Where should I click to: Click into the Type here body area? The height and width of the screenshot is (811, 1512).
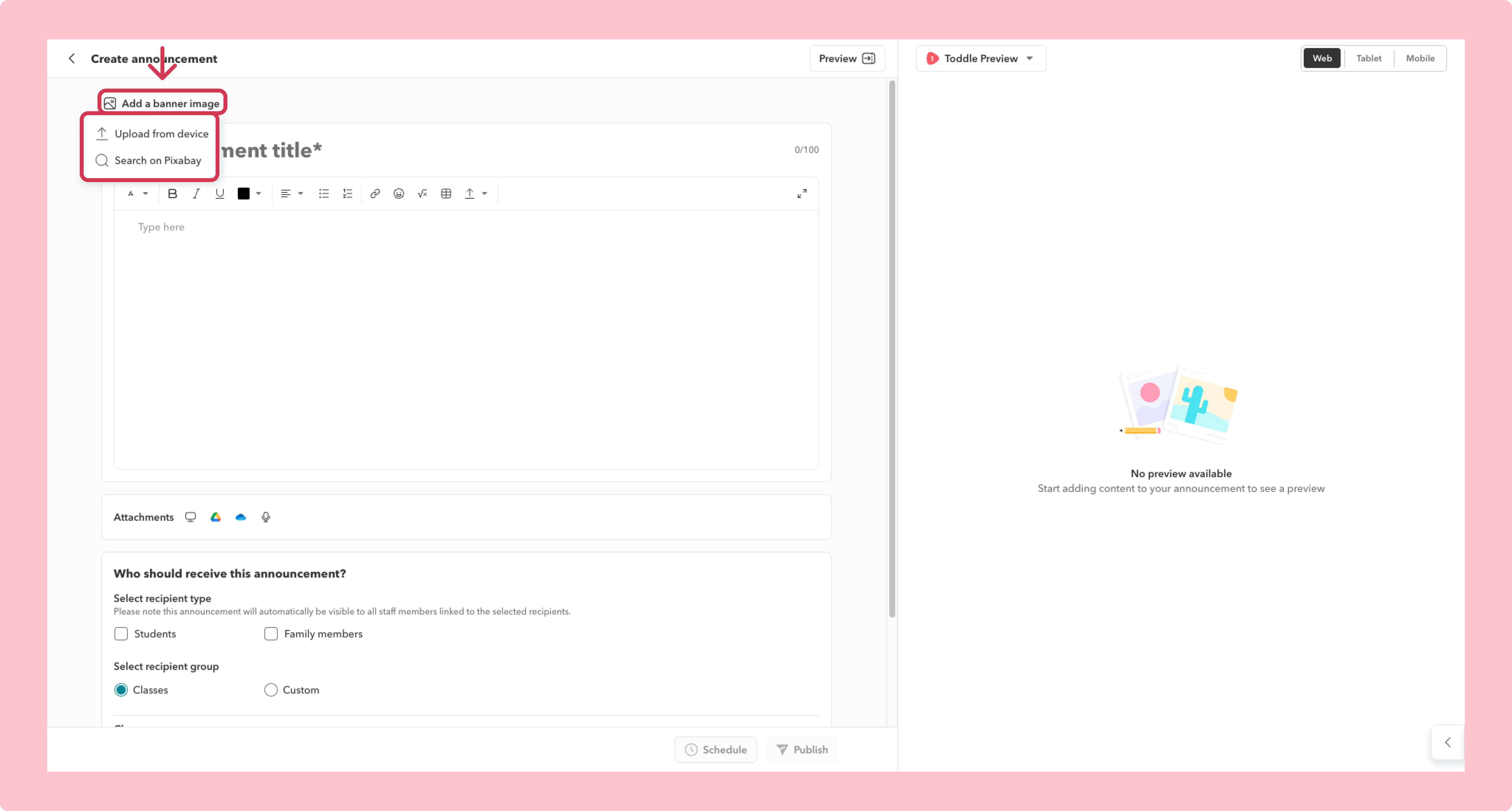(x=466, y=339)
